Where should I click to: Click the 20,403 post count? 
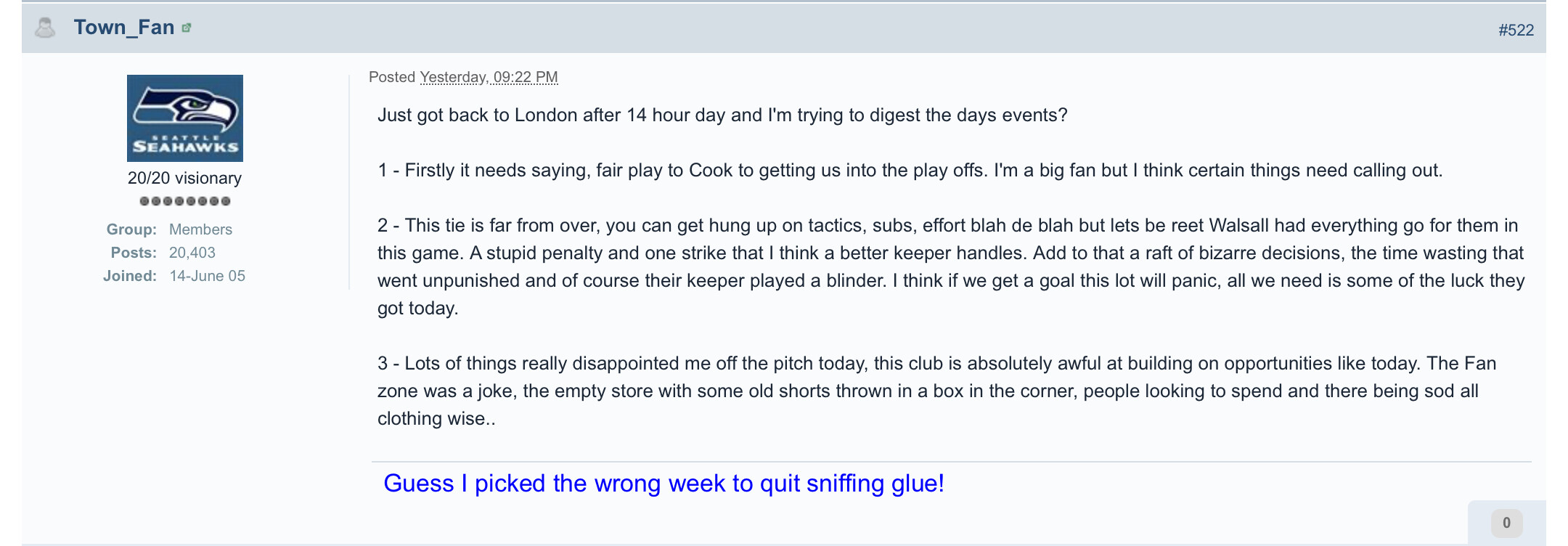click(x=192, y=253)
